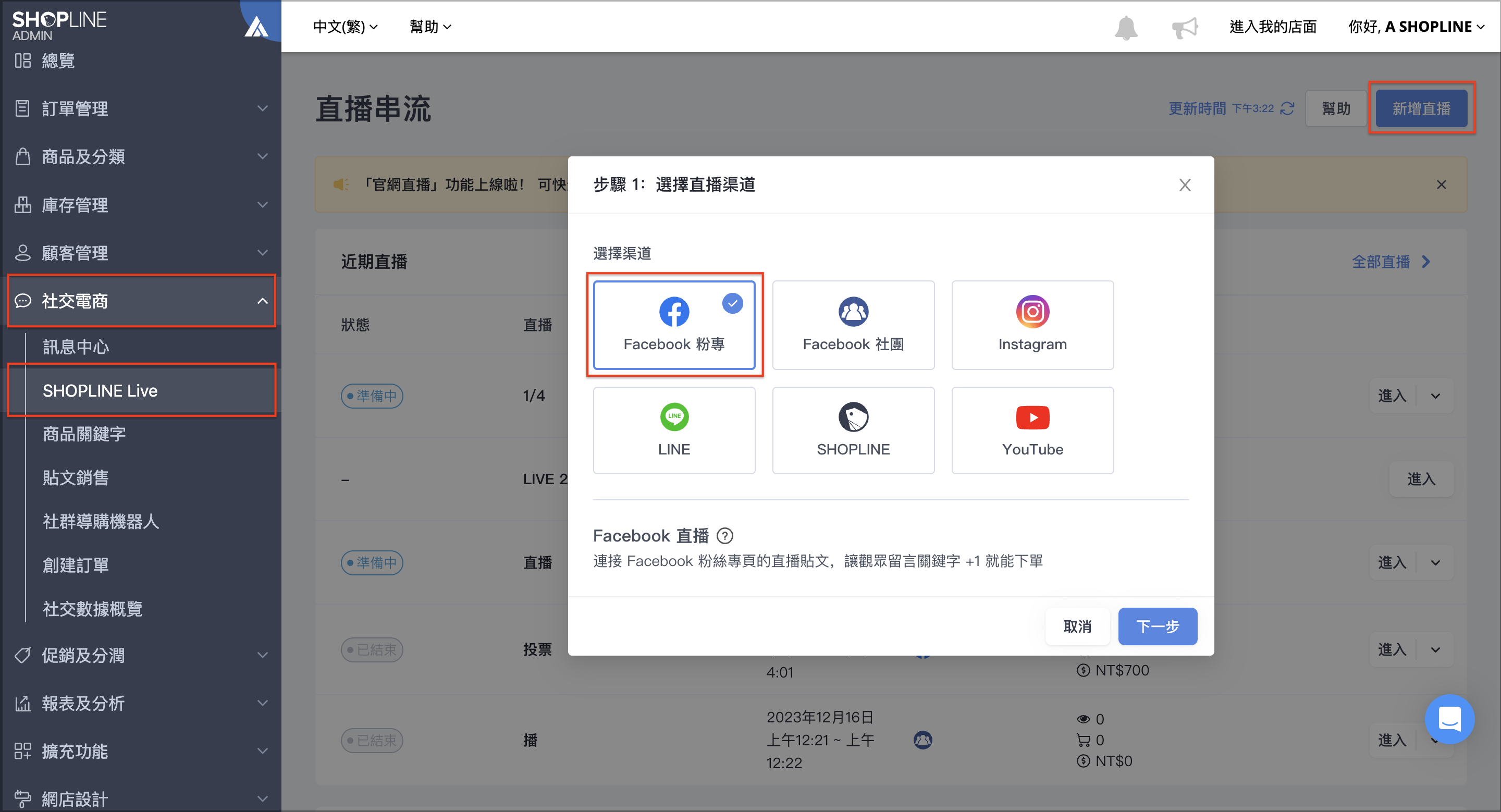The image size is (1501, 812).
Task: Open the notification bell
Action: (x=1126, y=28)
